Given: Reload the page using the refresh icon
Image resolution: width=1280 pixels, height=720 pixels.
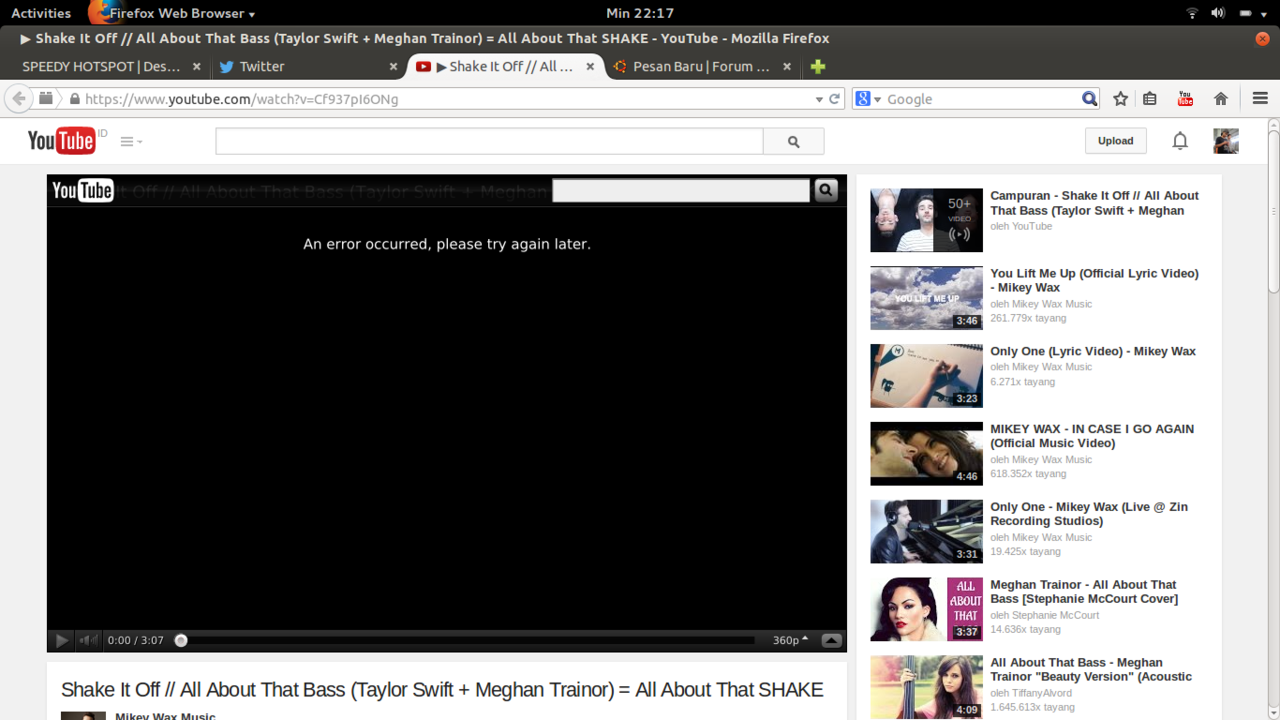Looking at the screenshot, I should (x=835, y=99).
